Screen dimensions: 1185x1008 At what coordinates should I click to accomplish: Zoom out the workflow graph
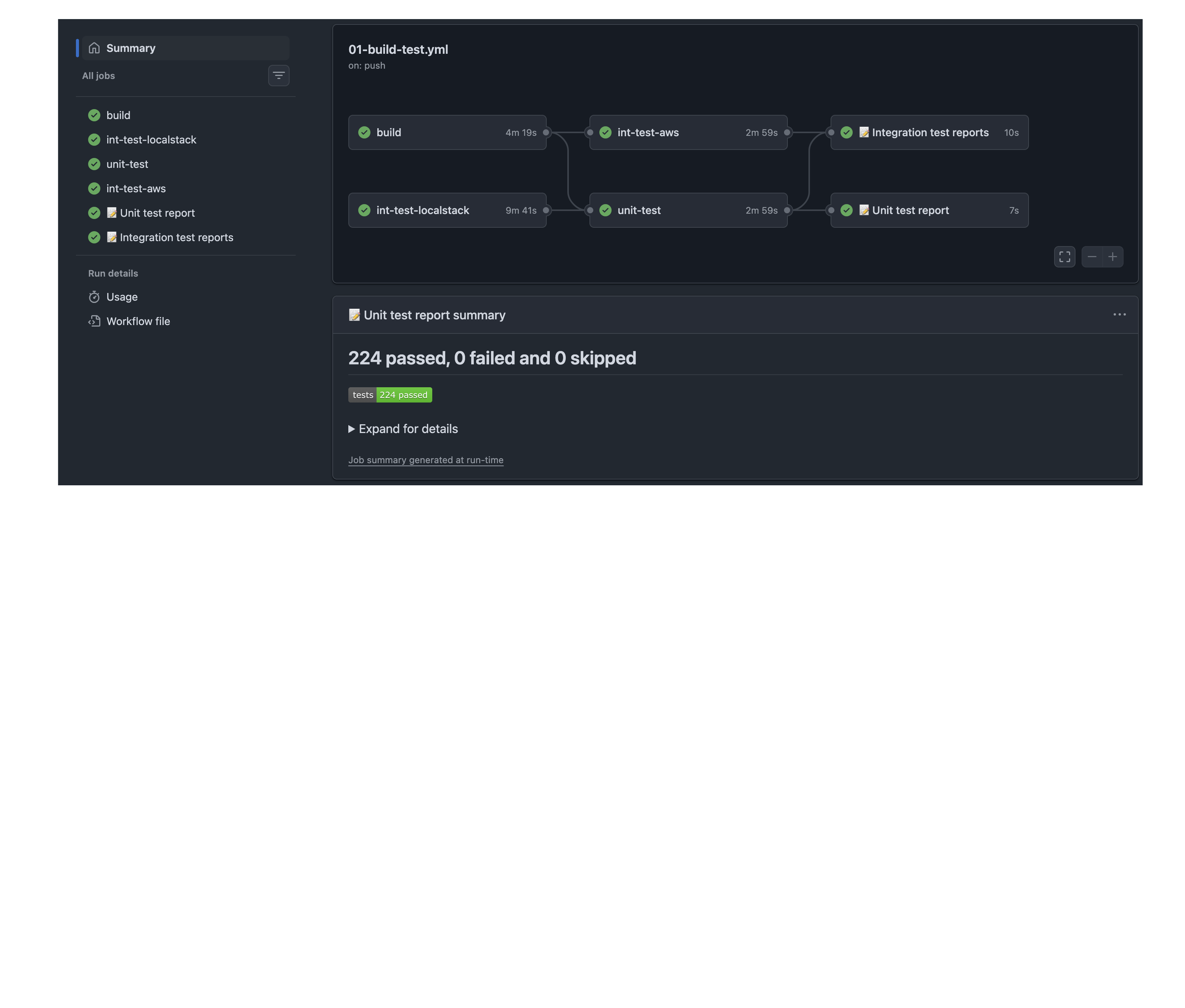pyautogui.click(x=1092, y=256)
